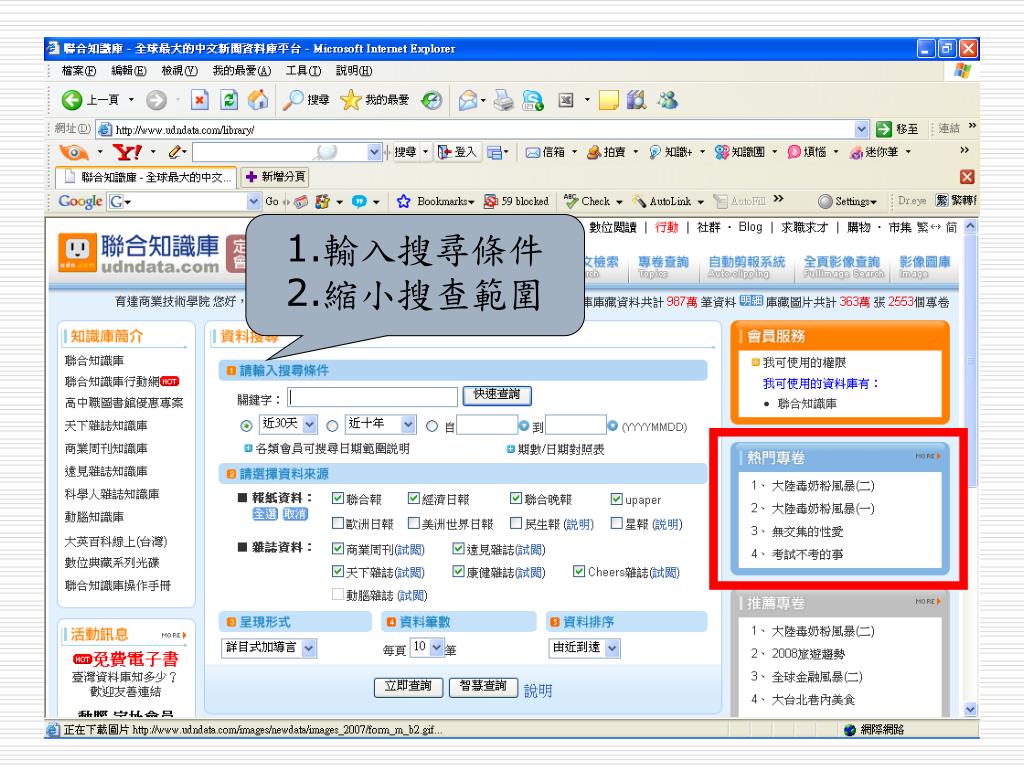Toggle the 商業周刊 checkbox
The image size is (1024, 768).
[338, 549]
